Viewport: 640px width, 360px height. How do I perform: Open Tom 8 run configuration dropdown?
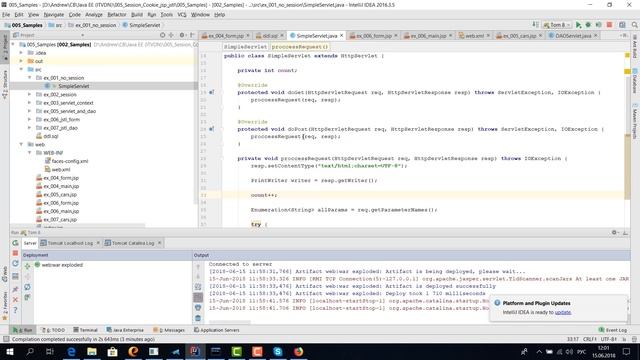557,25
